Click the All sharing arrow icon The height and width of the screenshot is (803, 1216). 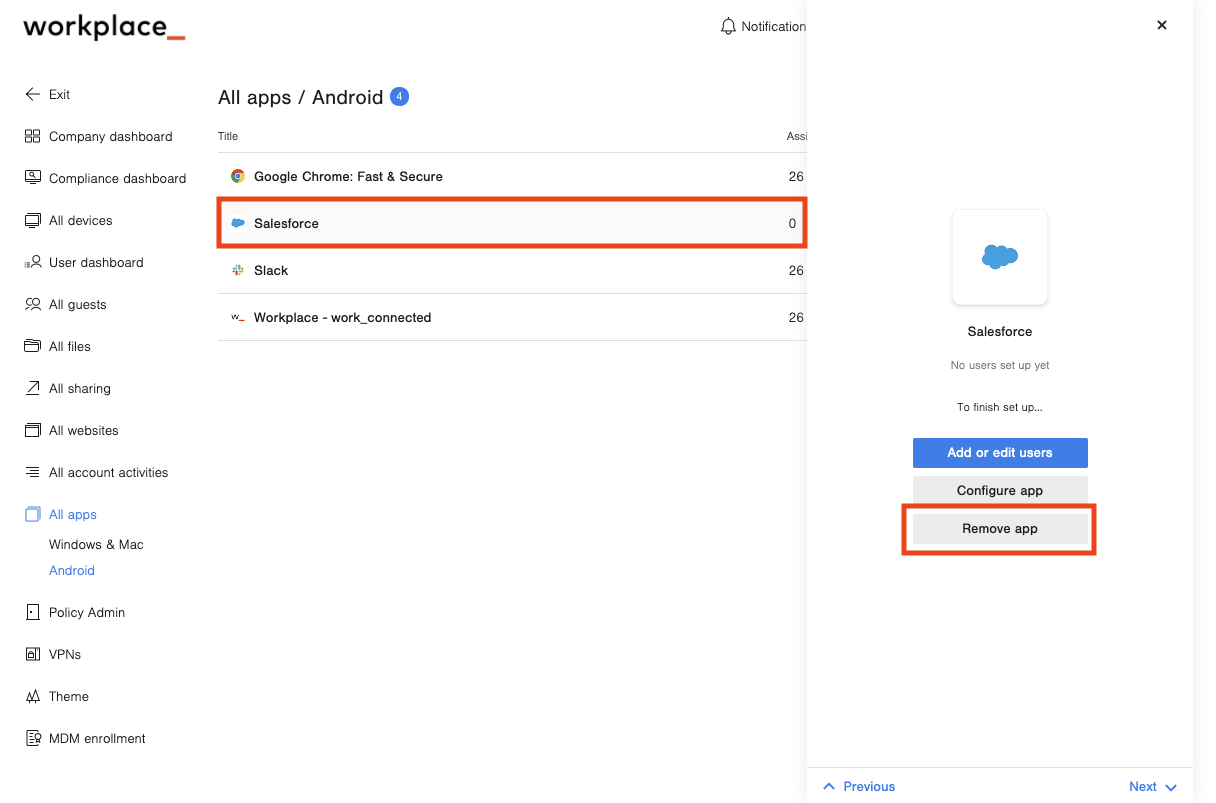32,388
